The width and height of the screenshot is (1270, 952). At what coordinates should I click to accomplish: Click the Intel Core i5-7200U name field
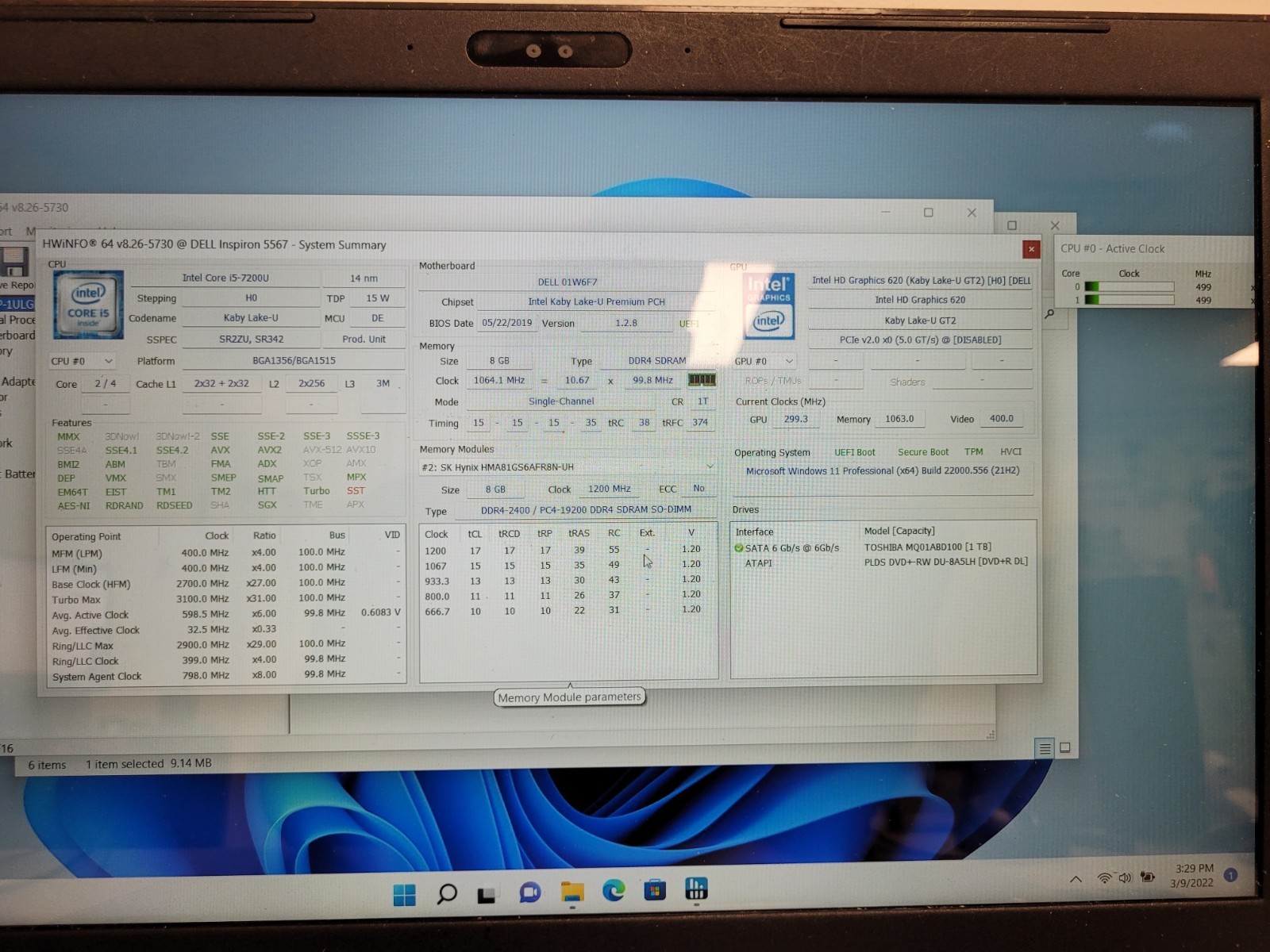225,278
